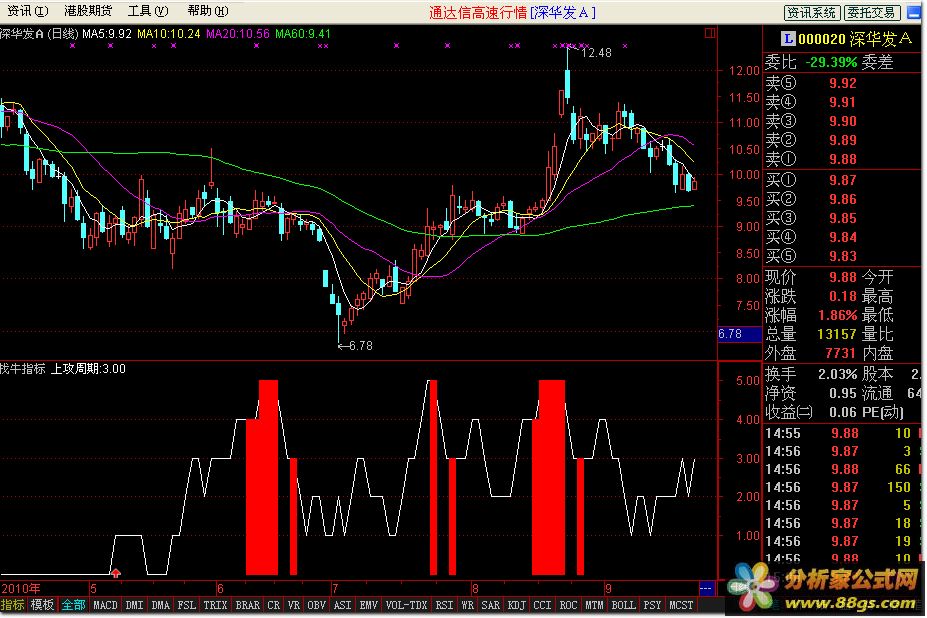
Task: Switch to RSI indicator
Action: point(444,605)
